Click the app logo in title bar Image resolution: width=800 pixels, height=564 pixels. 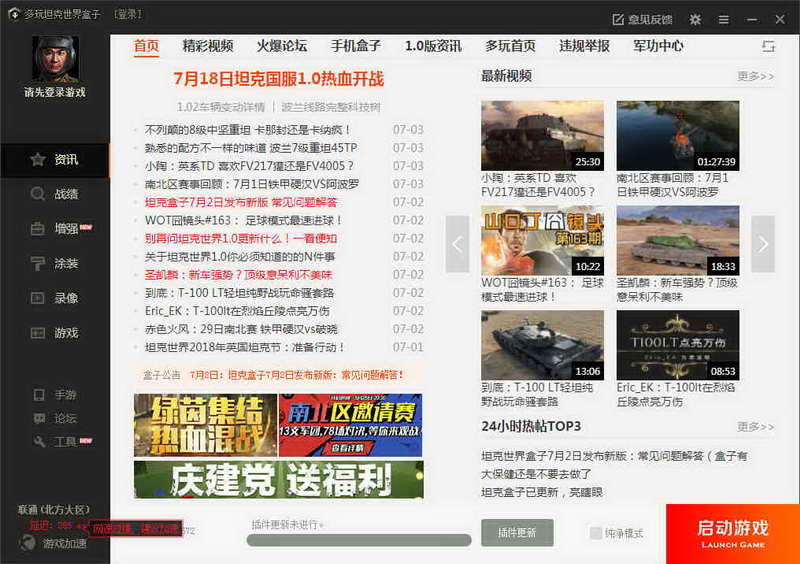click(14, 14)
